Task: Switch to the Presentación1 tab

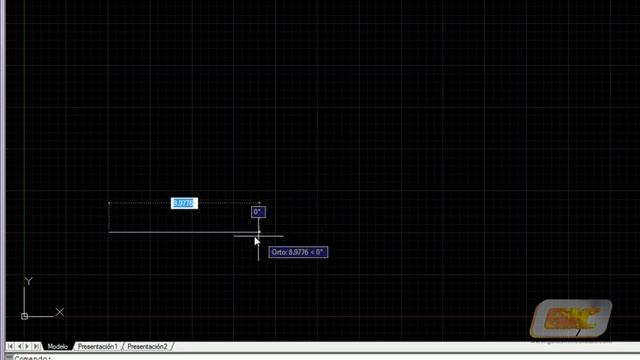Action: tap(98, 346)
